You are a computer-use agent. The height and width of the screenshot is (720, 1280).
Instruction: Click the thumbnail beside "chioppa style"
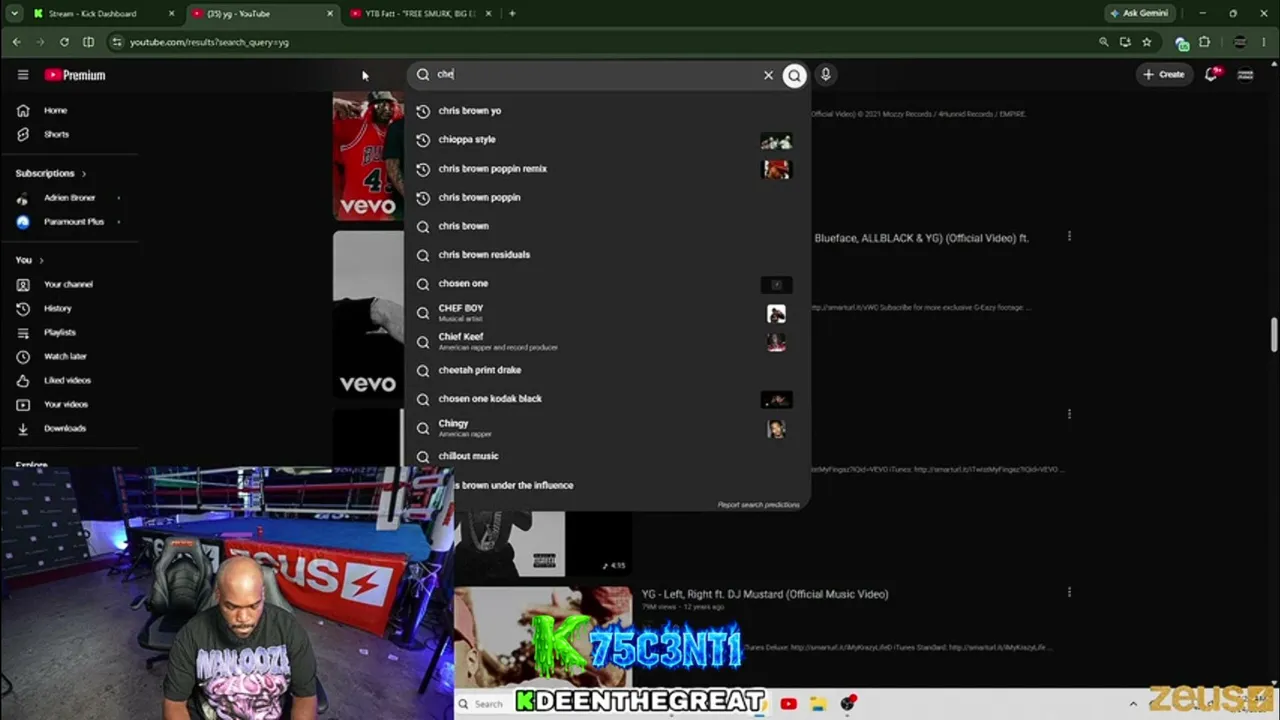point(776,141)
